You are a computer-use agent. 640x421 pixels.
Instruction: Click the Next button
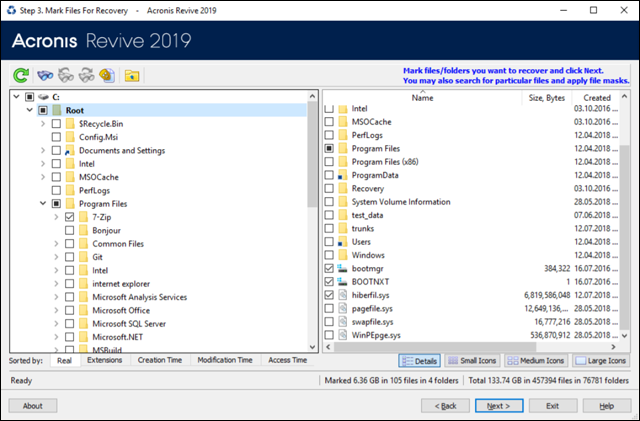click(x=499, y=405)
